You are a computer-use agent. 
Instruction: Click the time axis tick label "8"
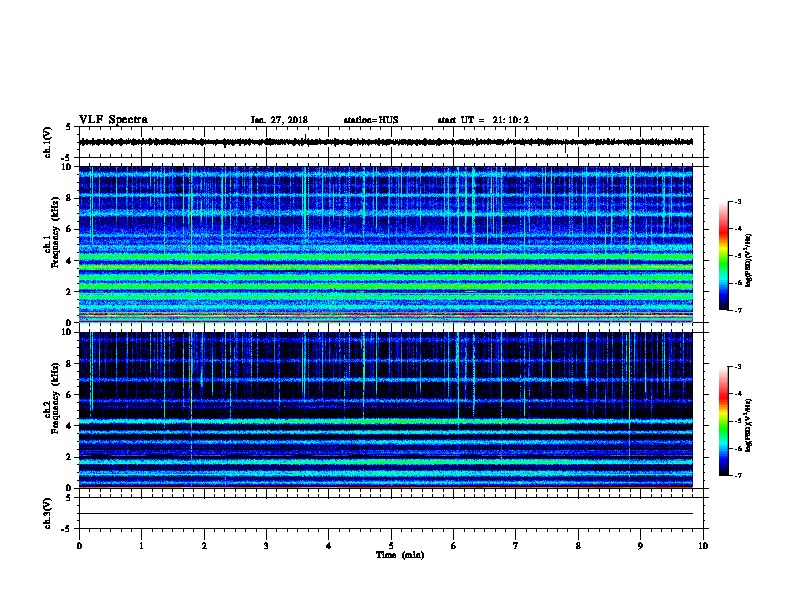pyautogui.click(x=578, y=546)
